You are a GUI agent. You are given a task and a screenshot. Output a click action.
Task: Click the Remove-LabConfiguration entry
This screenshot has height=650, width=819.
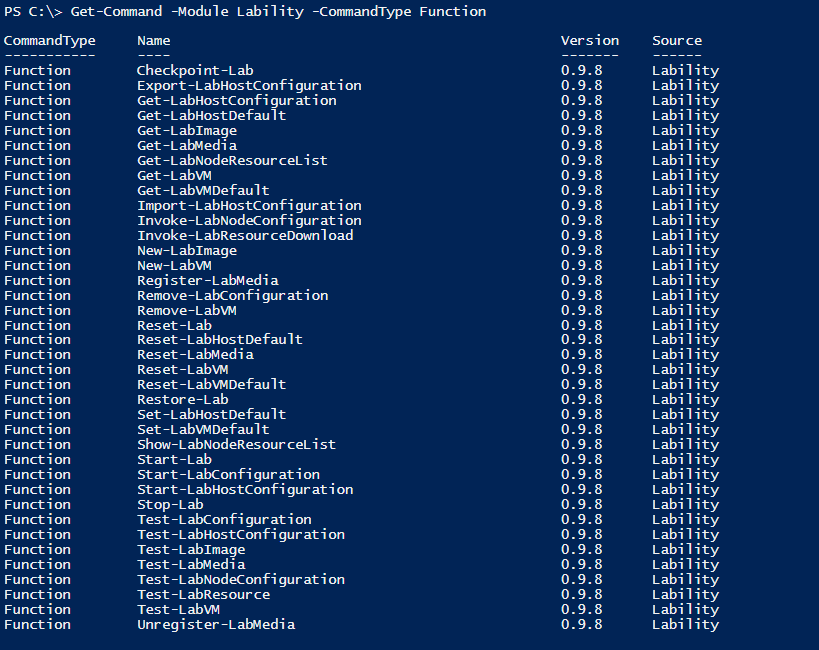point(232,296)
